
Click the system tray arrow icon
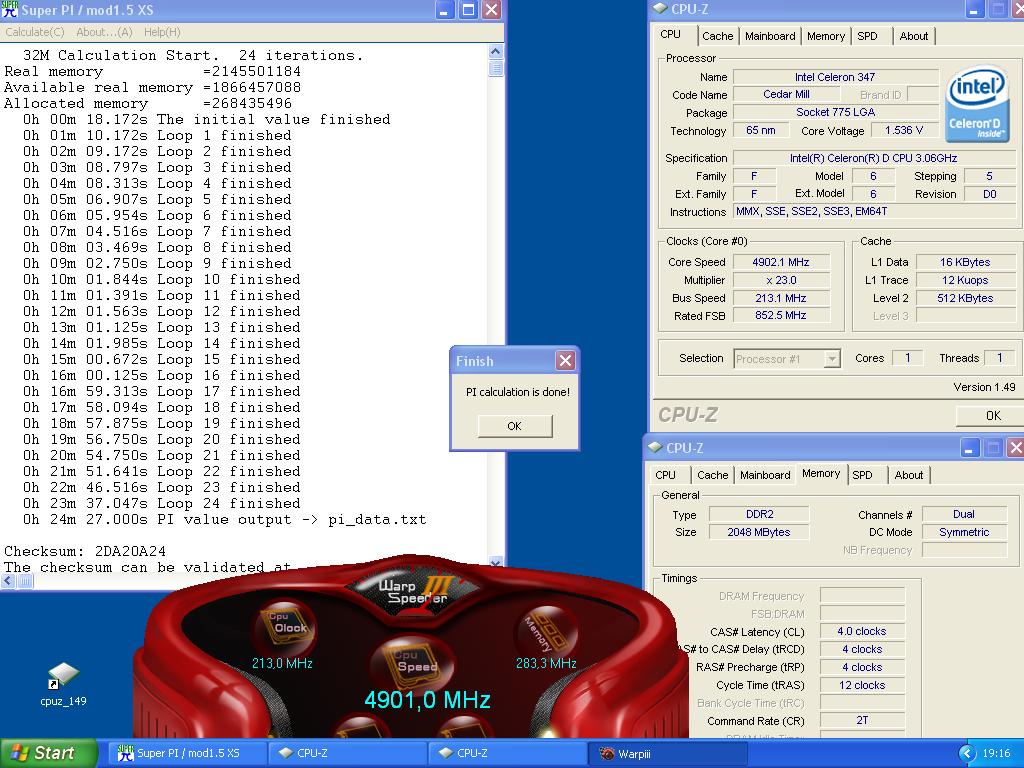click(x=967, y=753)
